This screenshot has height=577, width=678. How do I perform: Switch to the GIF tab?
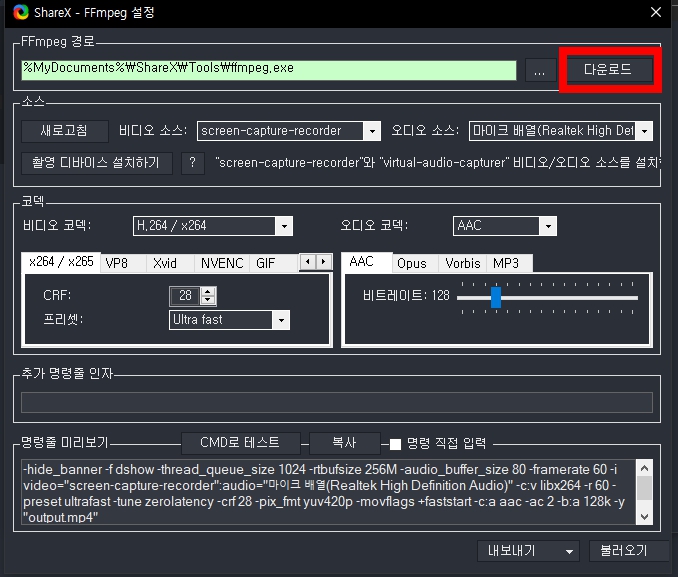273,263
